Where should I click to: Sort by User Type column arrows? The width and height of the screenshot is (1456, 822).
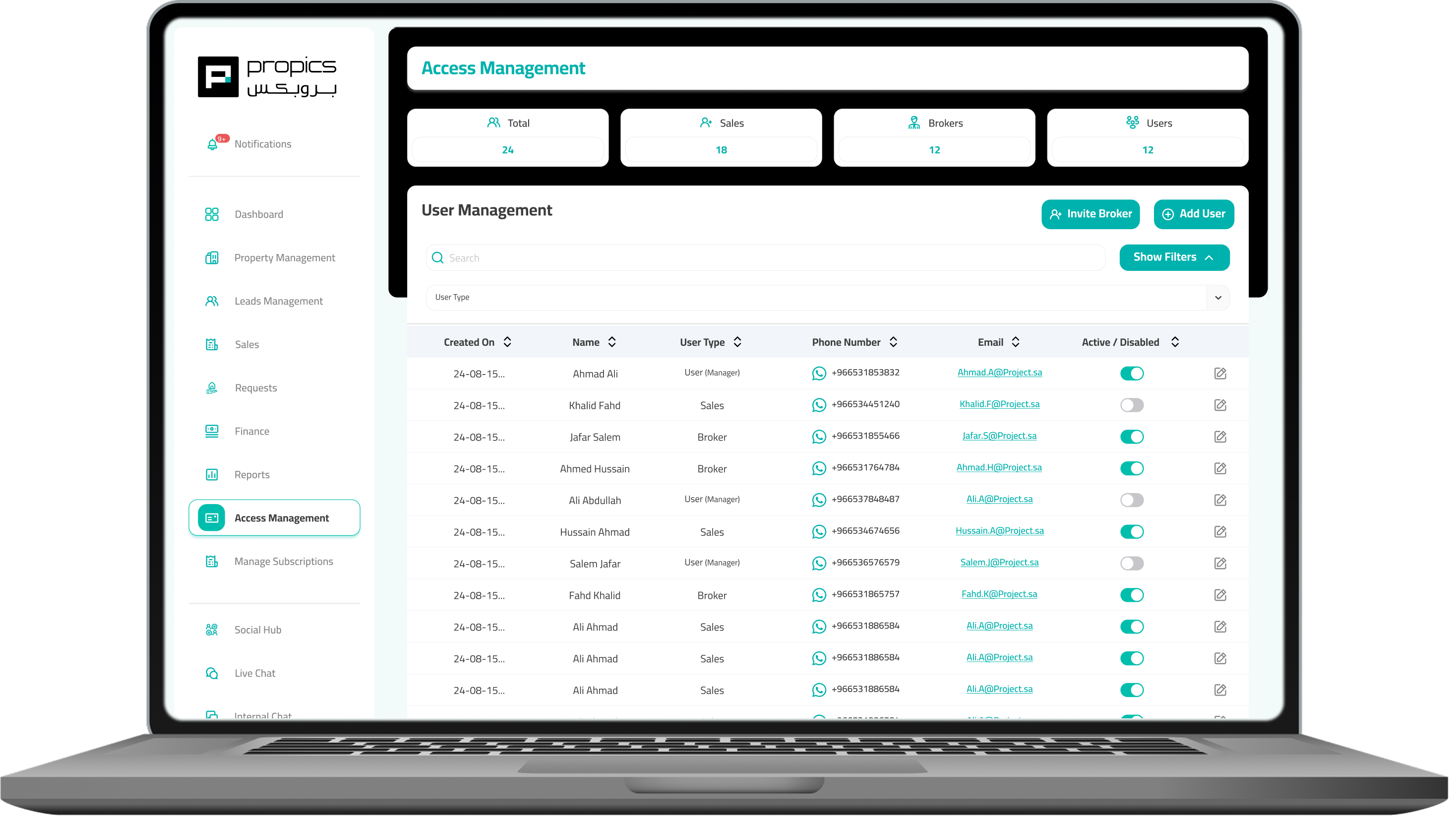tap(738, 343)
